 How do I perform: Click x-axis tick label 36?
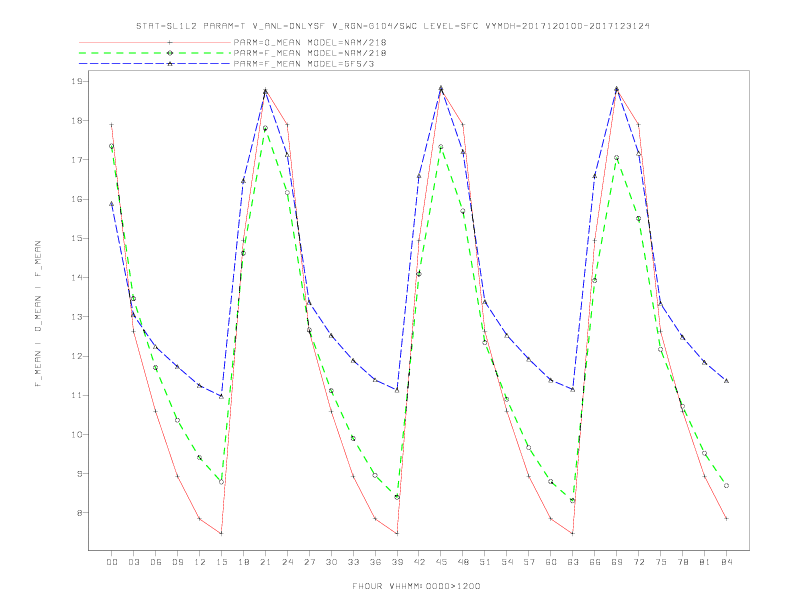375,562
